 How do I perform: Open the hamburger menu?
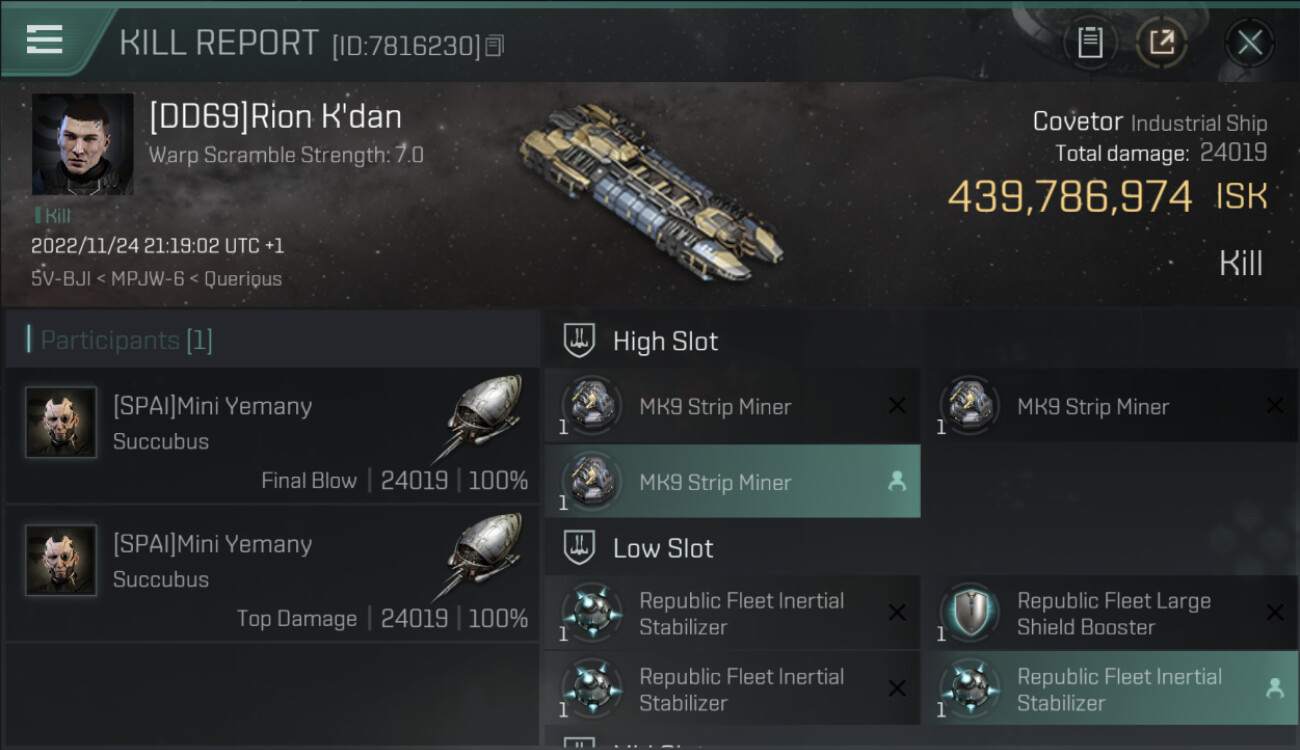tap(45, 40)
